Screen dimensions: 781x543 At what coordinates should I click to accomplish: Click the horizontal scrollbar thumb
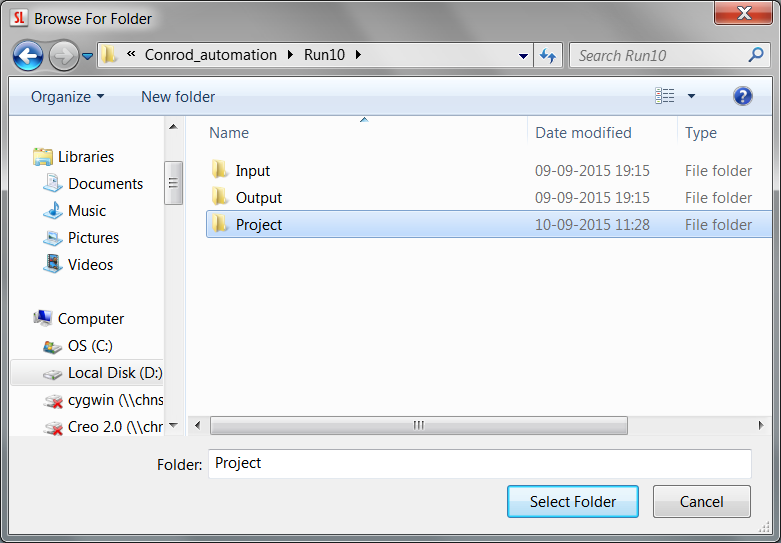[x=419, y=425]
